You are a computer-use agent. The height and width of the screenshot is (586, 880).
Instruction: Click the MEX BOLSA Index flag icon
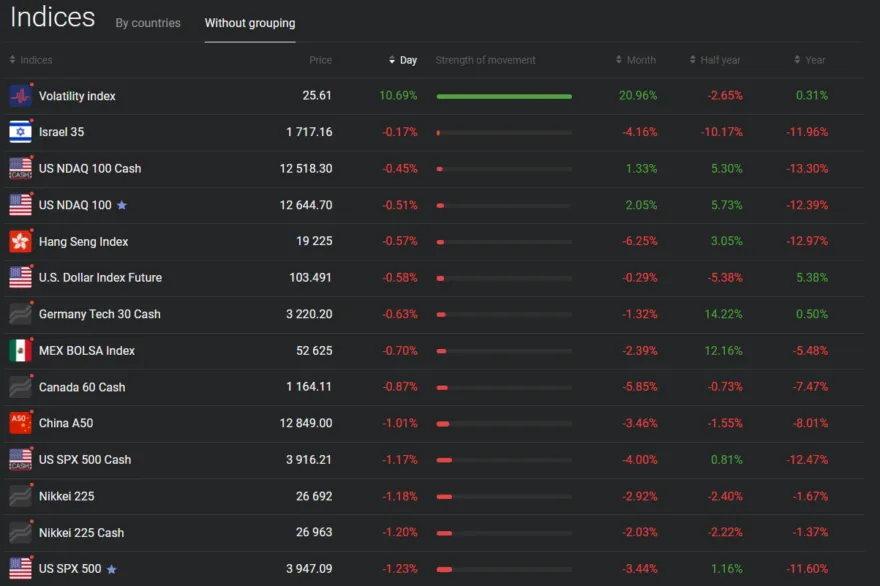click(20, 351)
